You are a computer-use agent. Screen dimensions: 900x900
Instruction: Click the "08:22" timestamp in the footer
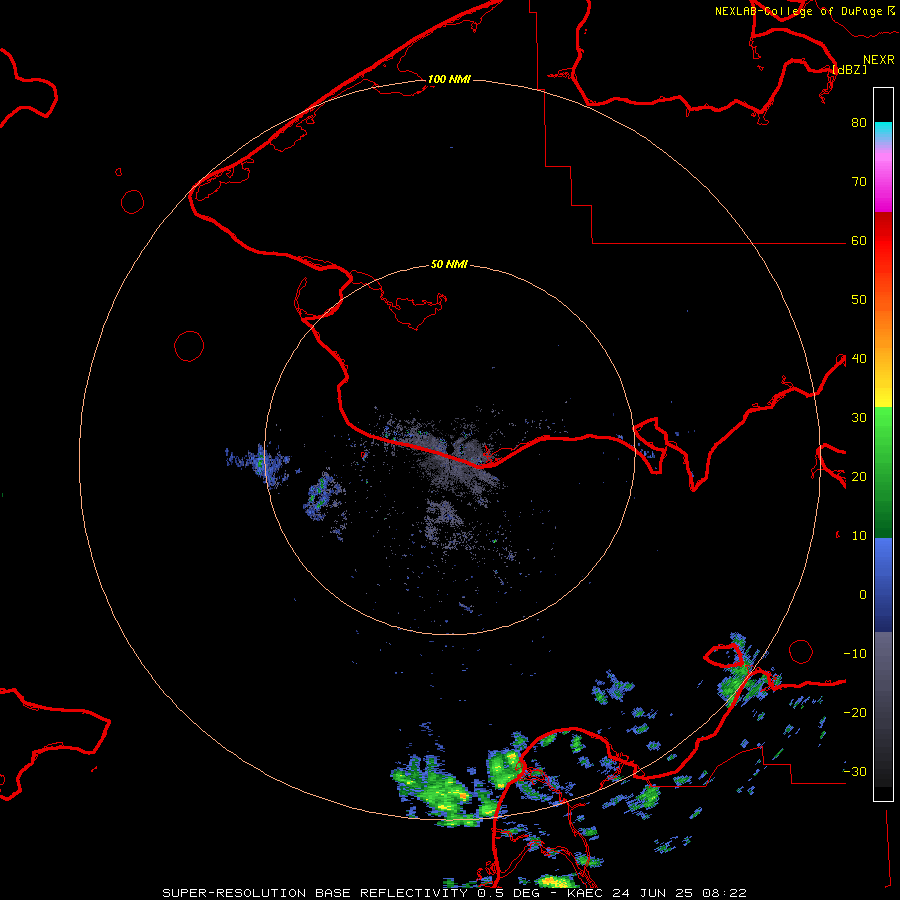[724, 893]
